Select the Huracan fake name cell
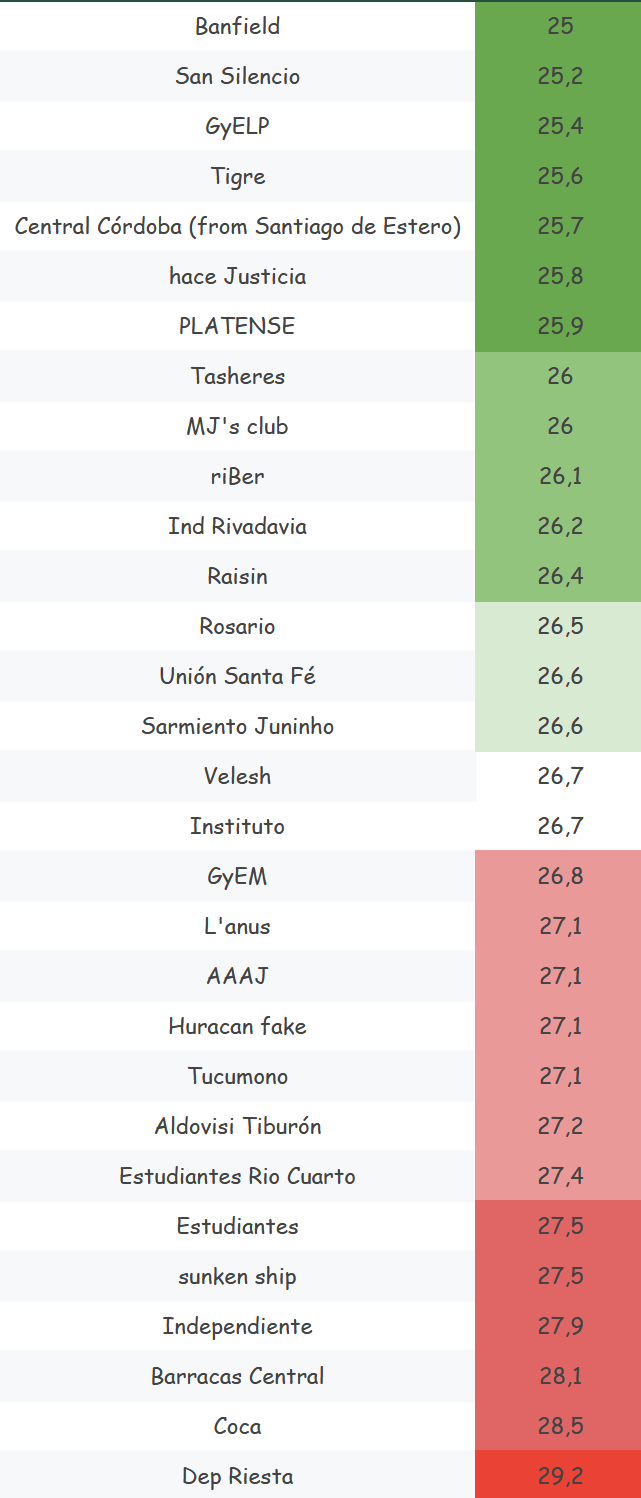The height and width of the screenshot is (1498, 641). click(x=238, y=1027)
